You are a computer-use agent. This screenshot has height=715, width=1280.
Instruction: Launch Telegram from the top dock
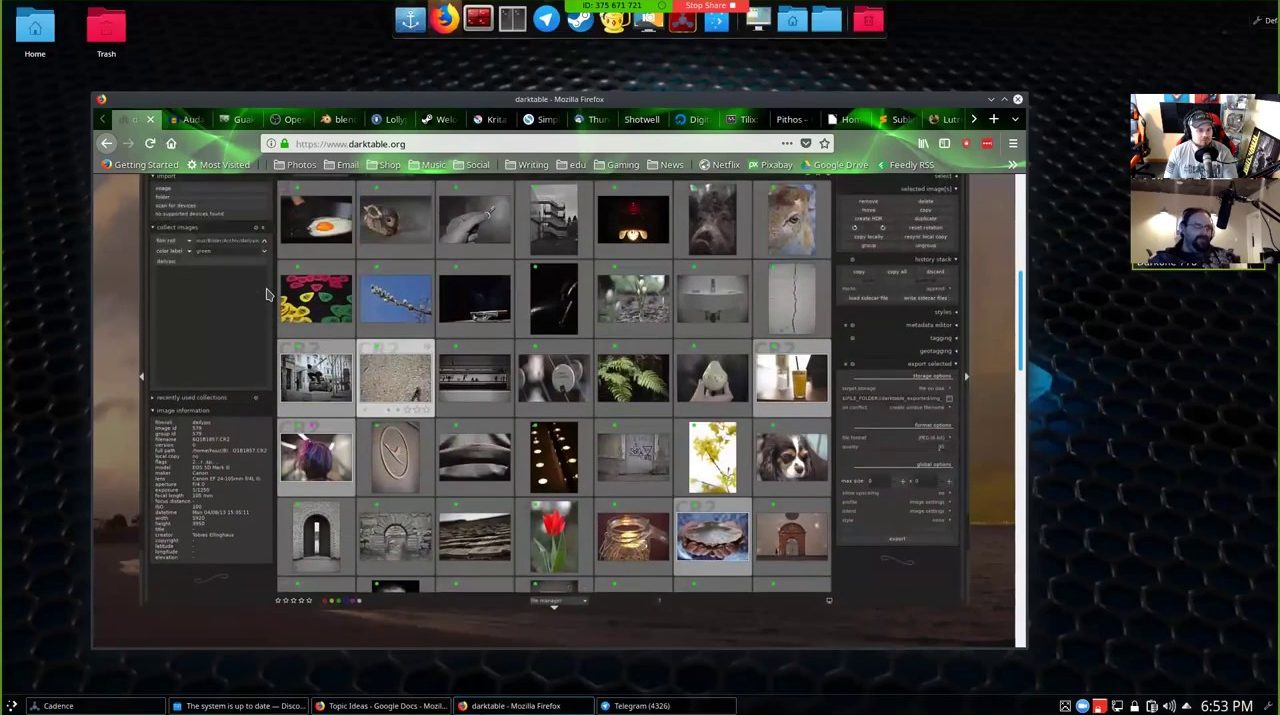pos(546,19)
